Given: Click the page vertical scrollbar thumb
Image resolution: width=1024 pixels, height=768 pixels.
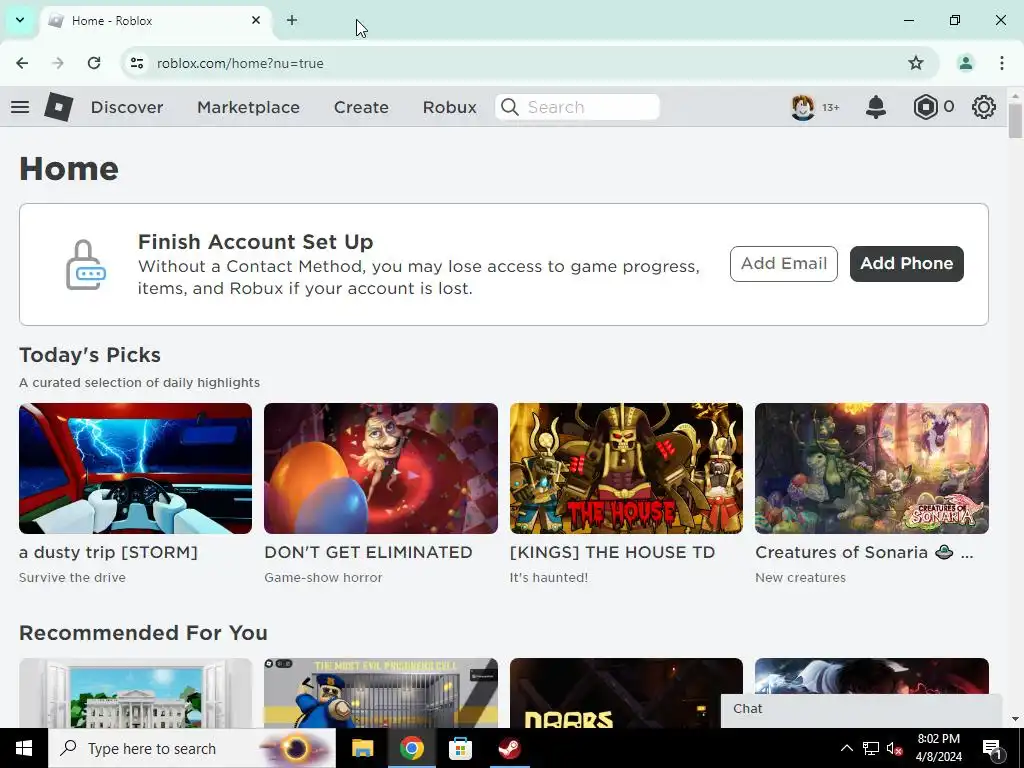Looking at the screenshot, I should click(x=1015, y=121).
